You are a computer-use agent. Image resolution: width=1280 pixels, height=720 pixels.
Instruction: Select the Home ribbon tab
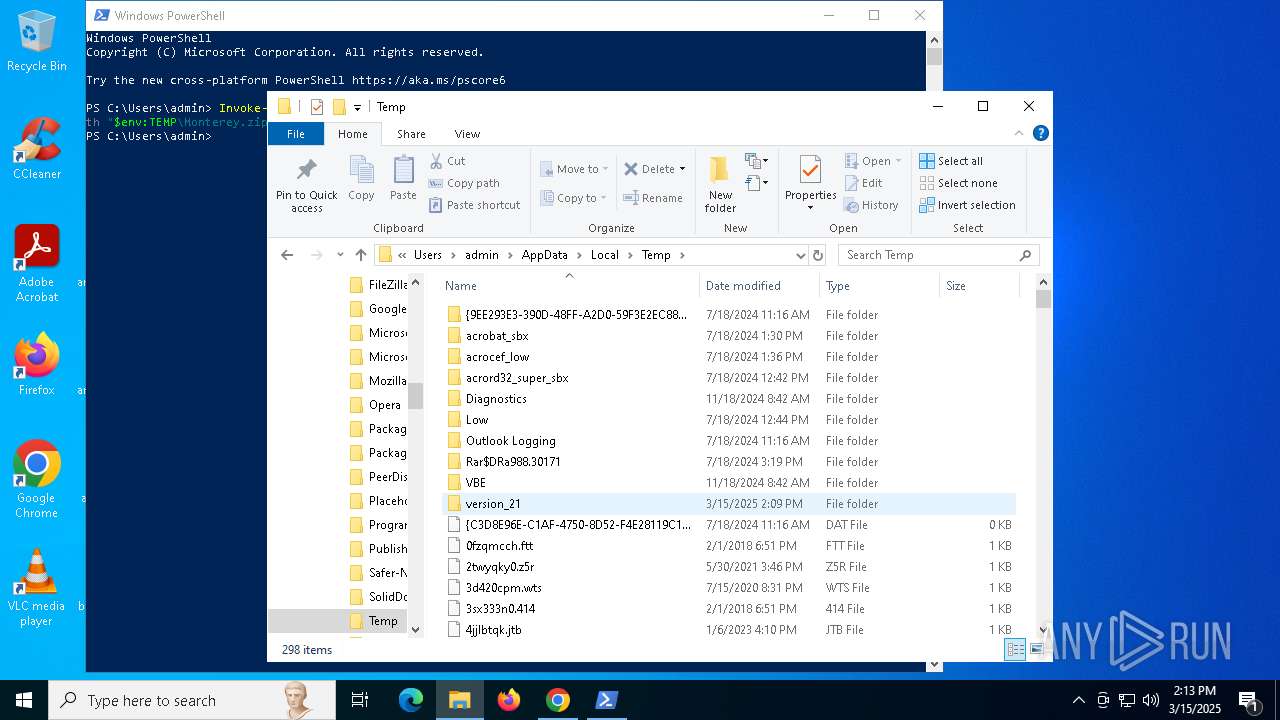353,134
